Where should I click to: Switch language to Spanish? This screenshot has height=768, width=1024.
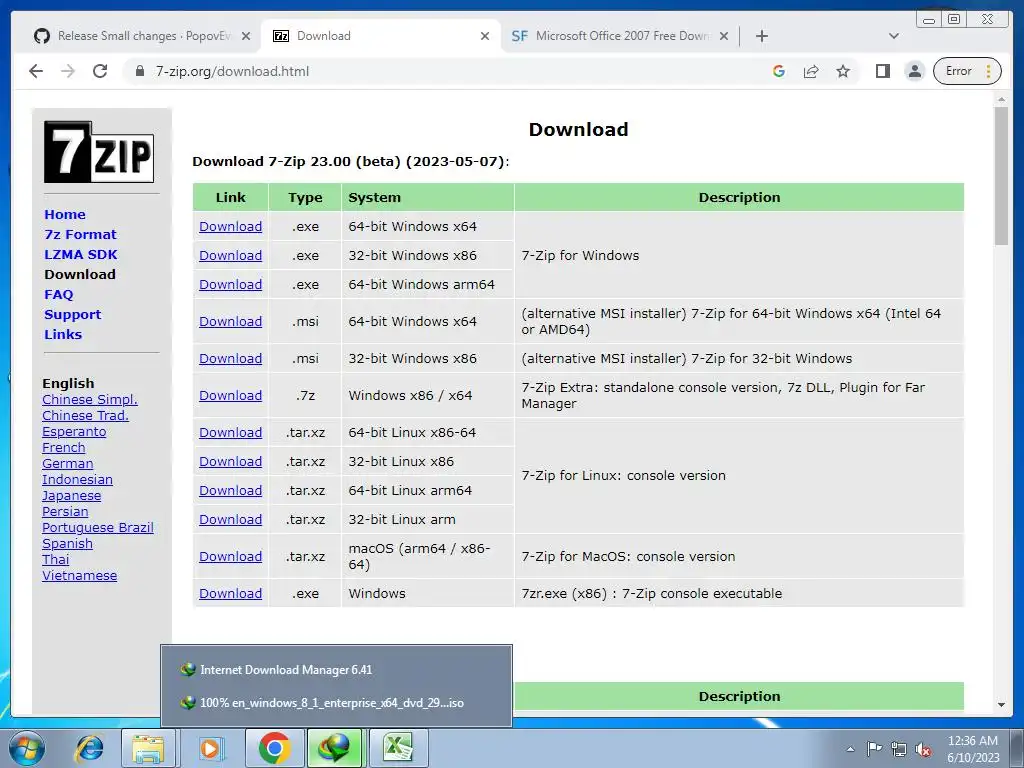coord(67,543)
